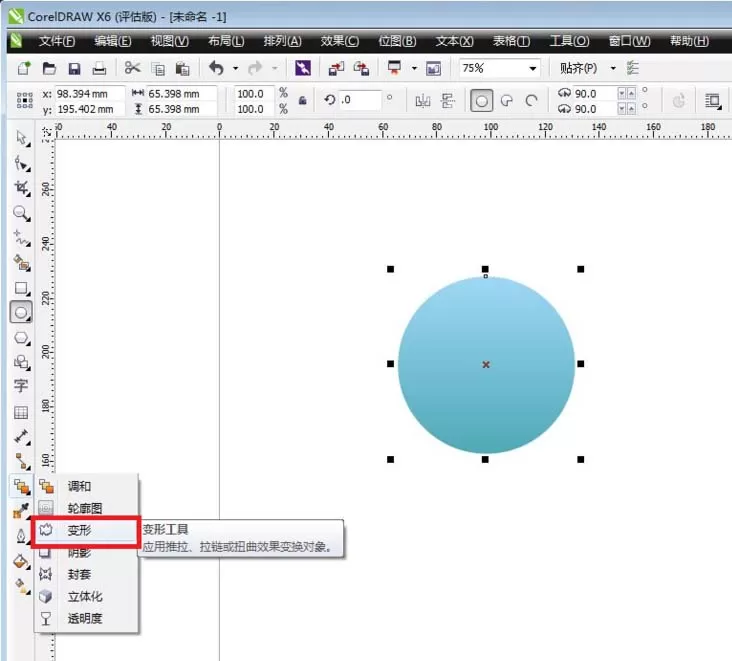Pick the Text tool (字)
The image size is (732, 661).
pyautogui.click(x=21, y=386)
